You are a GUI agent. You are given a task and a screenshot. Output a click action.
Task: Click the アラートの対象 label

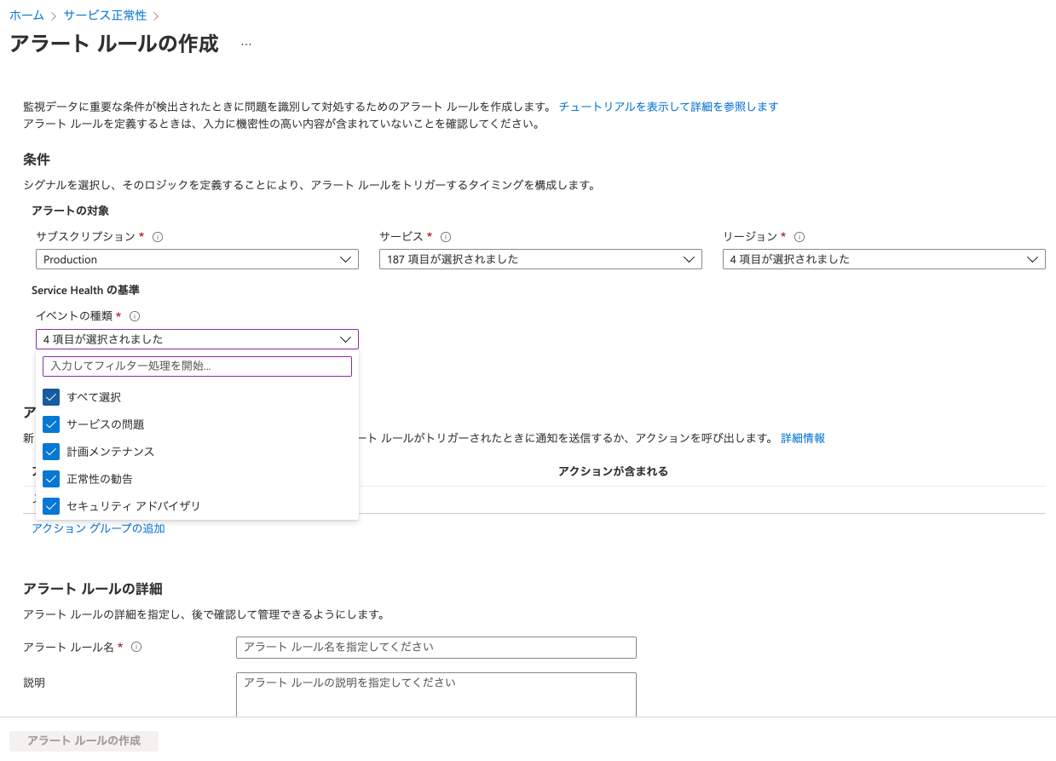click(x=70, y=211)
